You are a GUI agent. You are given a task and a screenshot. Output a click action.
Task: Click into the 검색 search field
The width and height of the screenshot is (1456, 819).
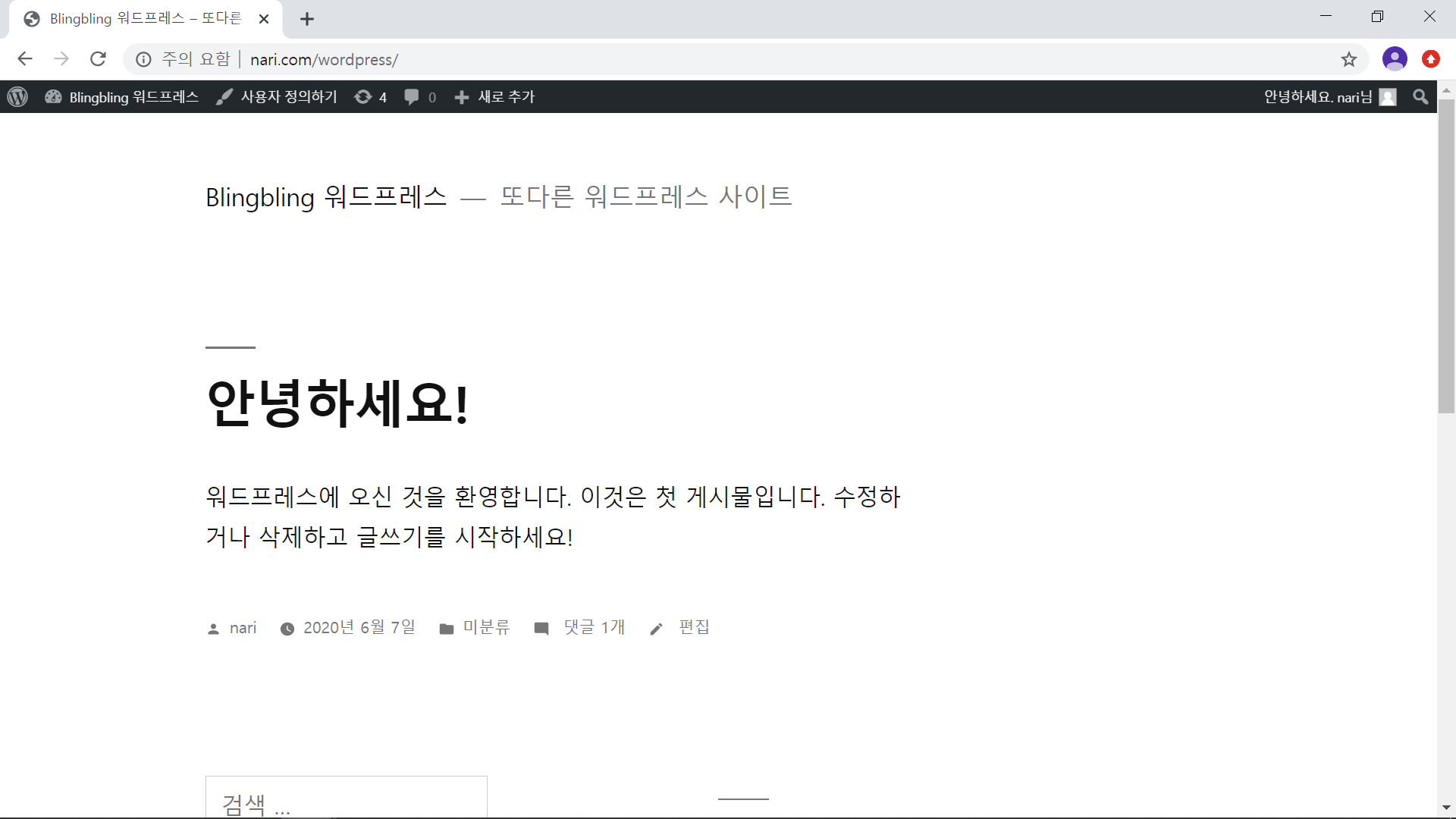(347, 797)
